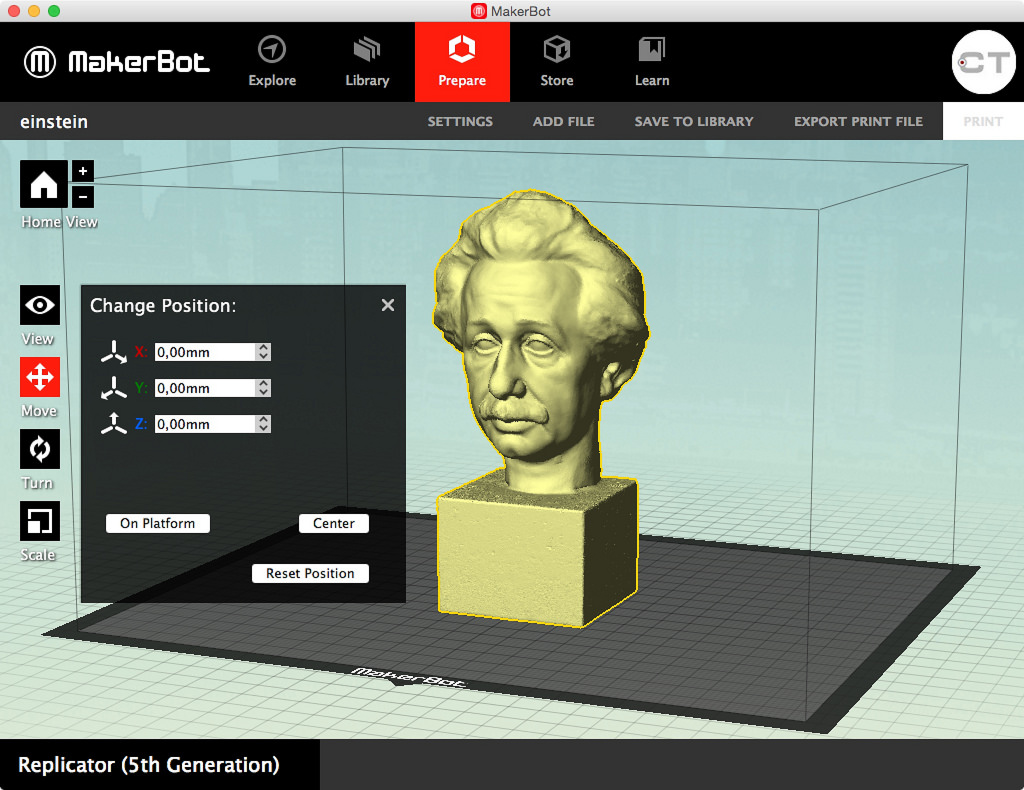The width and height of the screenshot is (1024, 790).
Task: Zoom in with the plus button
Action: coord(83,171)
